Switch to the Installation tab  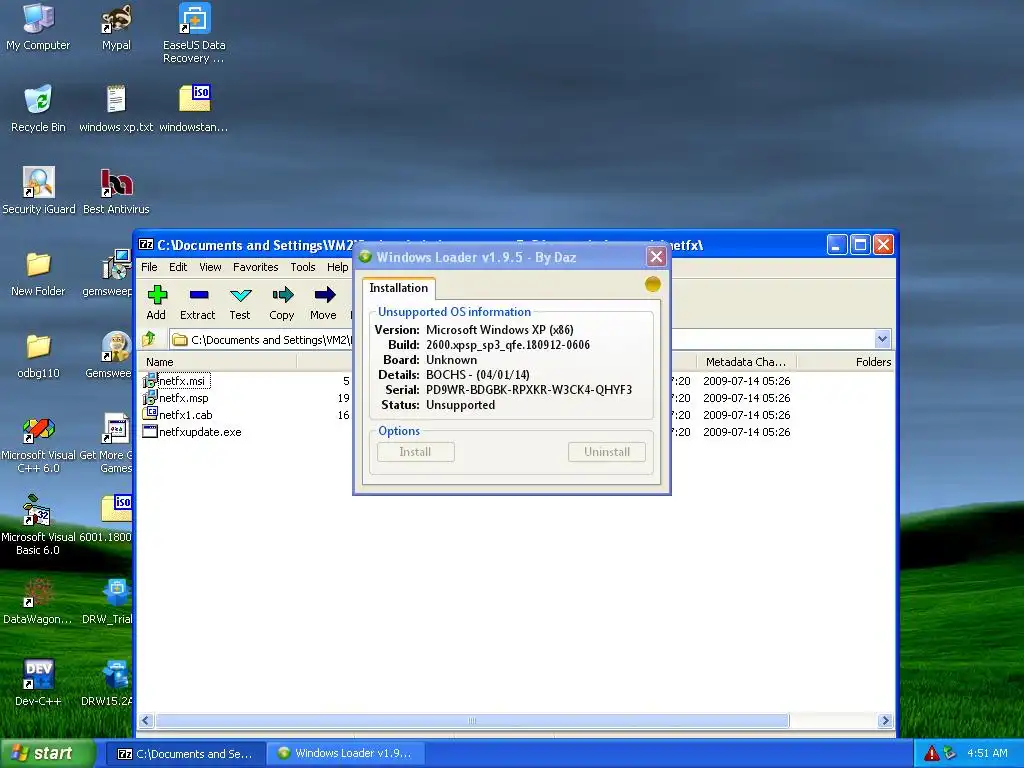(398, 288)
